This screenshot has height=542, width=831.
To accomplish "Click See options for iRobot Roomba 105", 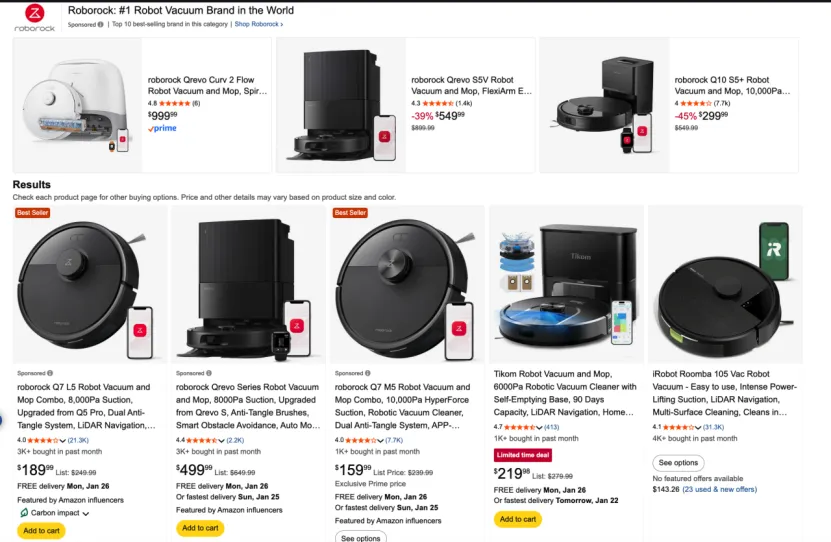I will click(678, 463).
